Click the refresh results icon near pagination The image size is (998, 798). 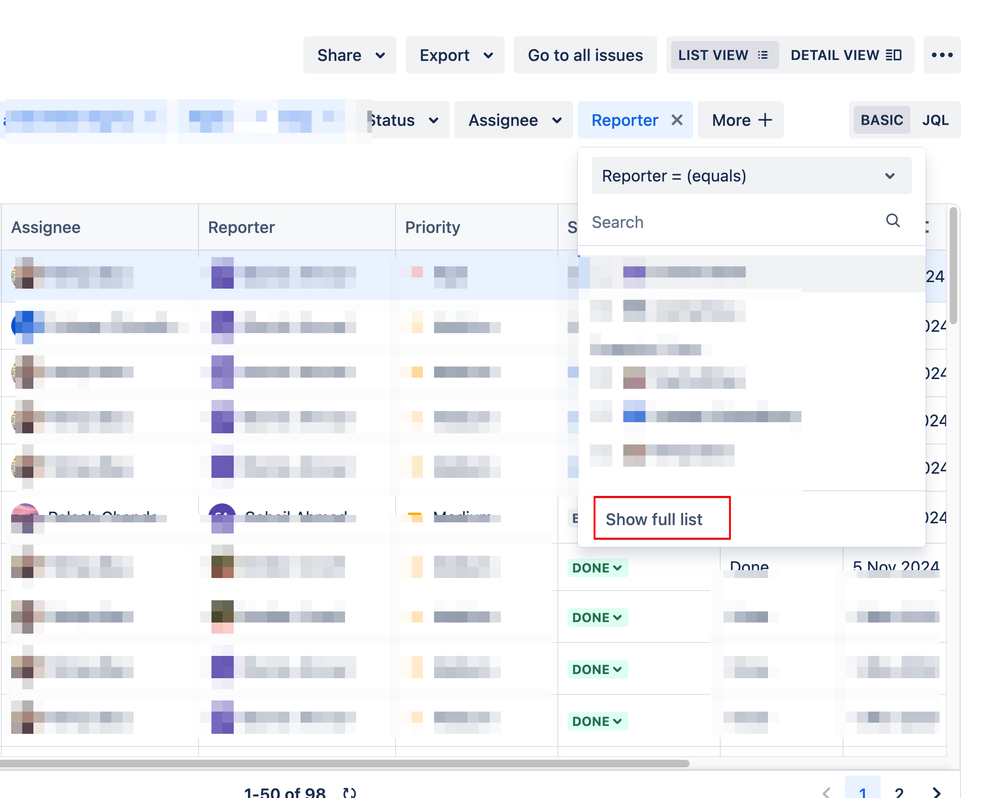click(x=349, y=793)
